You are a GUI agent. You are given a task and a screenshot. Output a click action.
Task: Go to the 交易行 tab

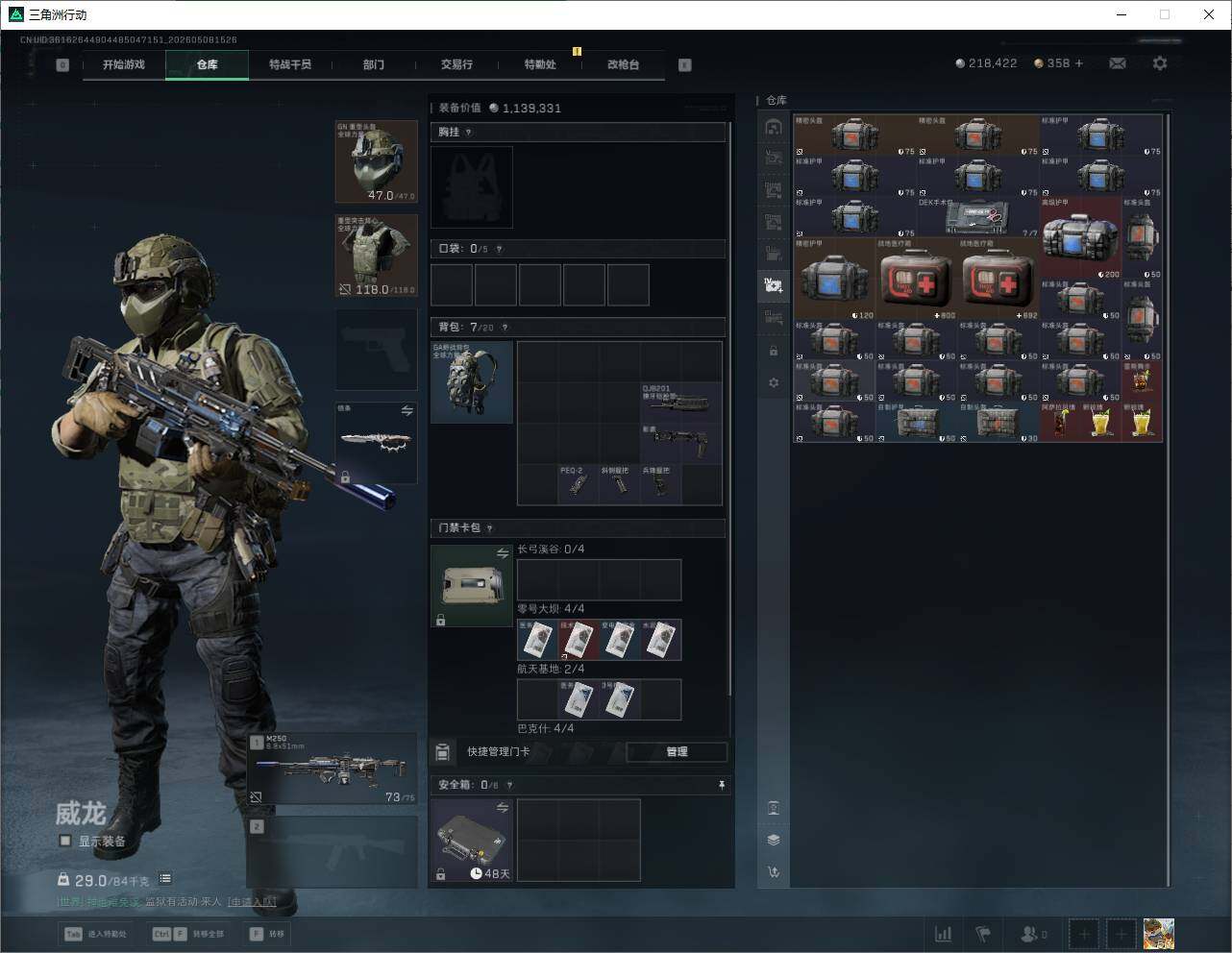[x=456, y=64]
